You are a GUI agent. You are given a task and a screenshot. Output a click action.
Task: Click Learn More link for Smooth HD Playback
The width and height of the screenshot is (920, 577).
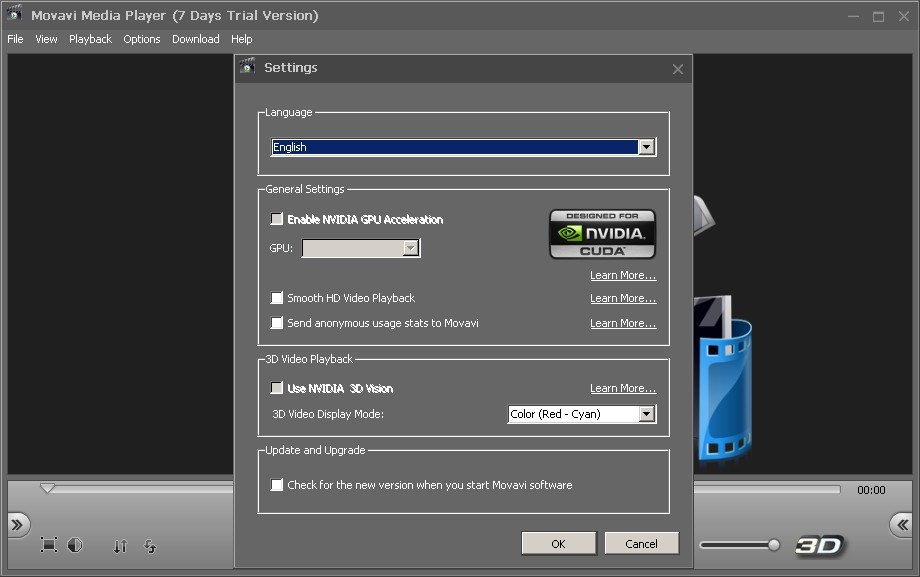[x=622, y=298]
